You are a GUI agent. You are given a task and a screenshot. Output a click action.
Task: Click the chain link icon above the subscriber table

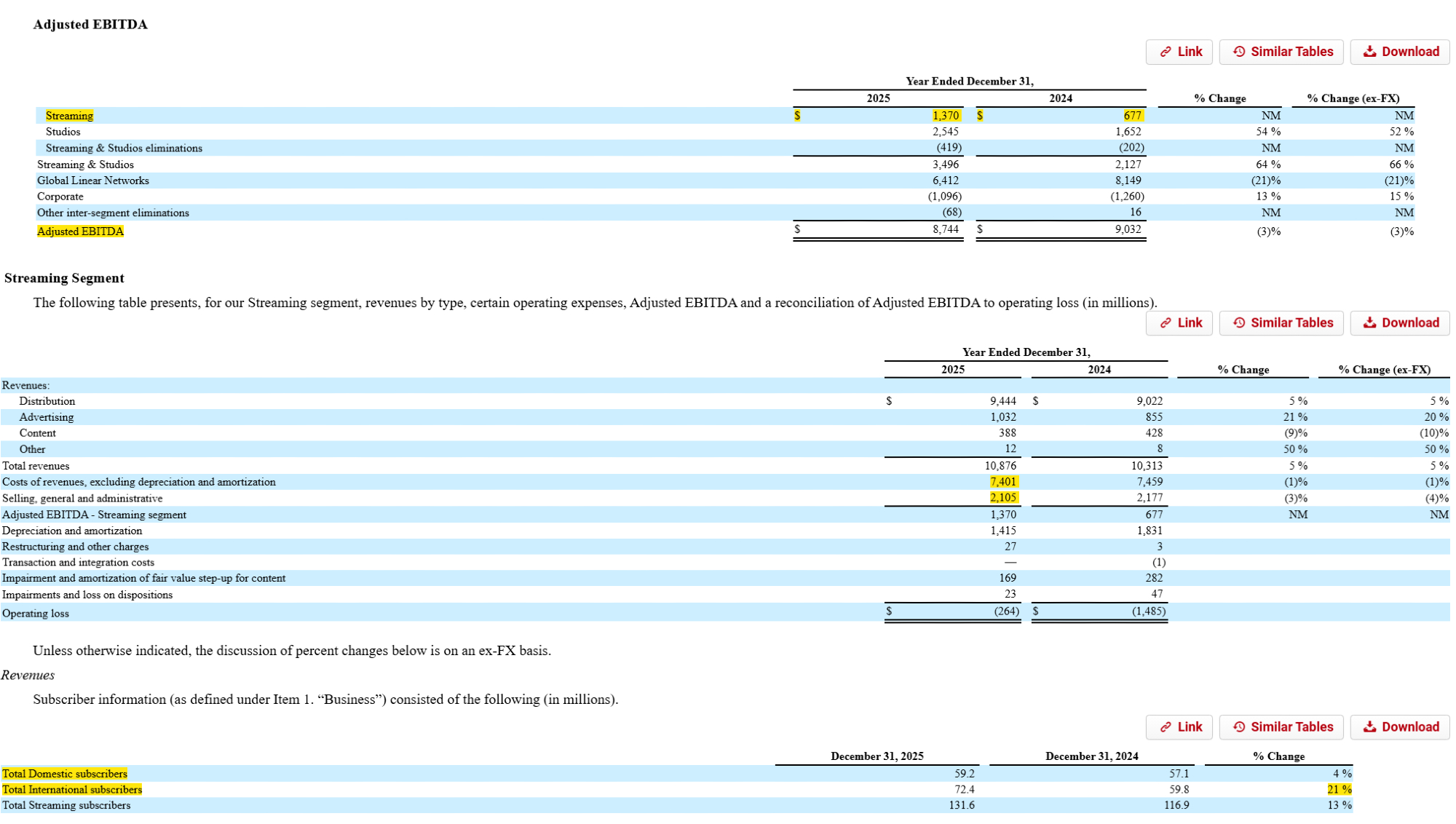coord(1166,727)
